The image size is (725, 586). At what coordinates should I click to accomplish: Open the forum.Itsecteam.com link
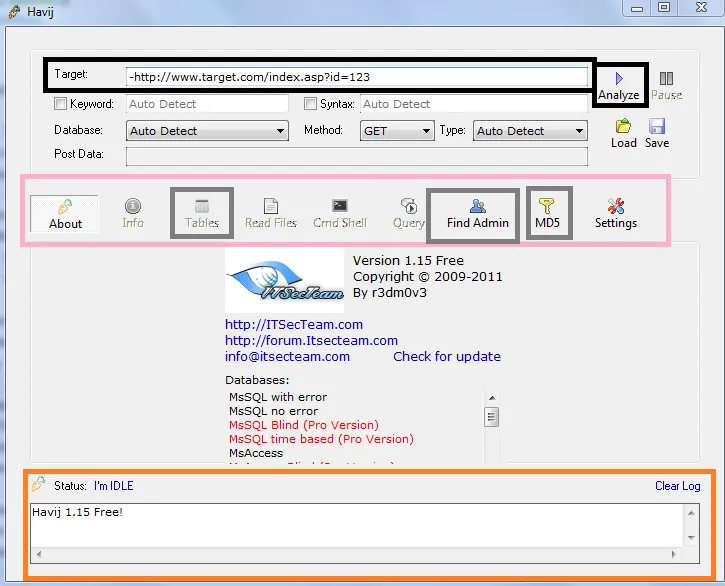(x=311, y=340)
